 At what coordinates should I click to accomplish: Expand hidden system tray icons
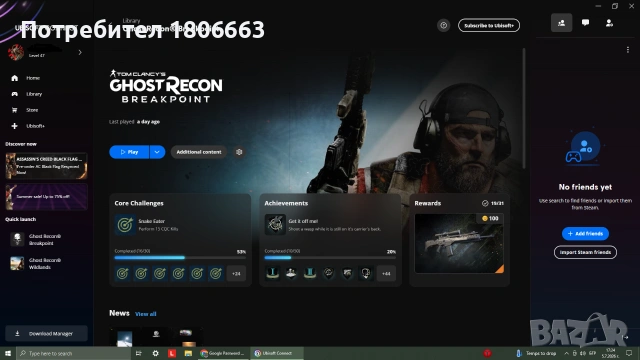[567, 353]
